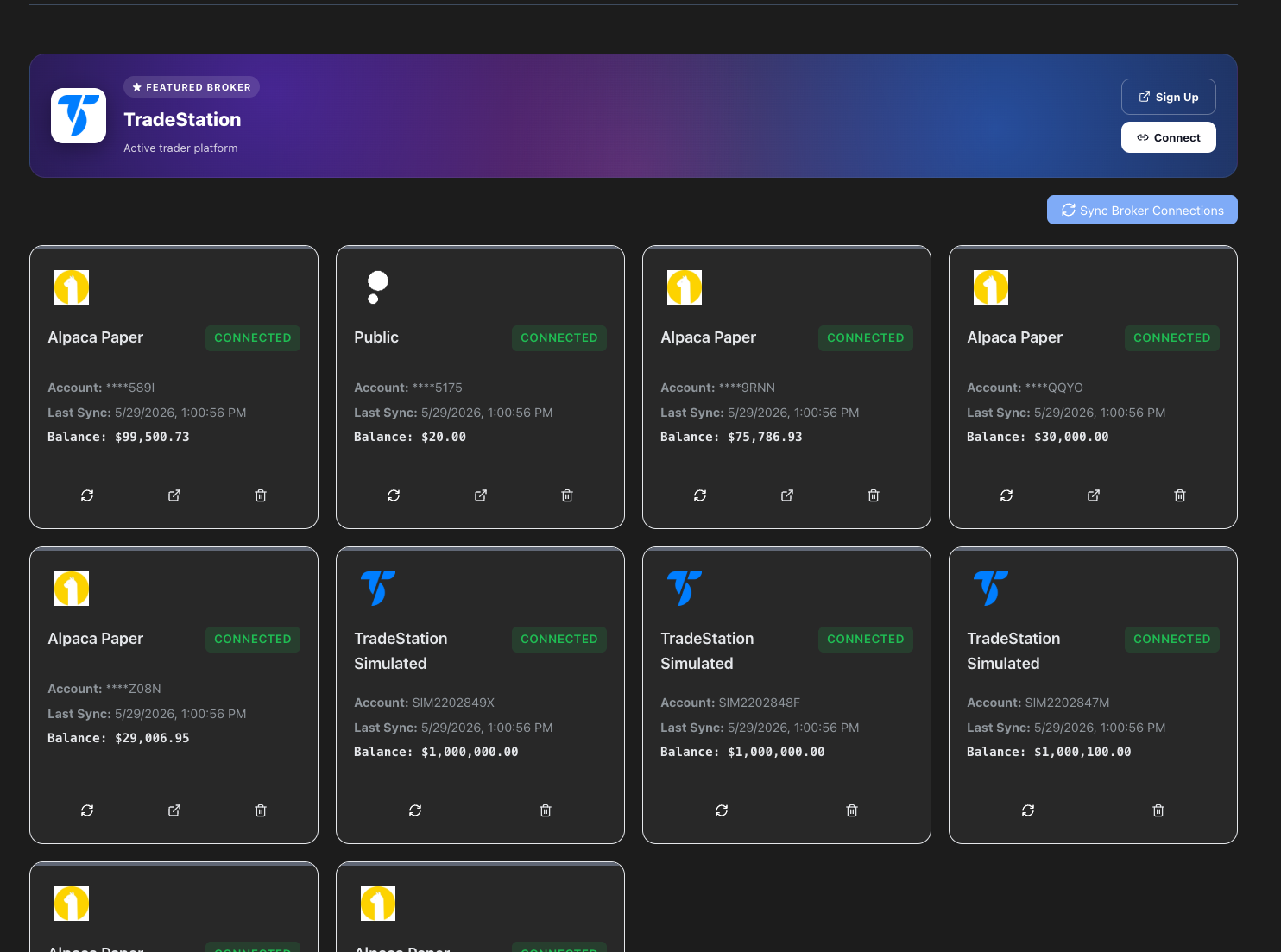Refresh TradeStation account SIM2202848F

point(722,810)
